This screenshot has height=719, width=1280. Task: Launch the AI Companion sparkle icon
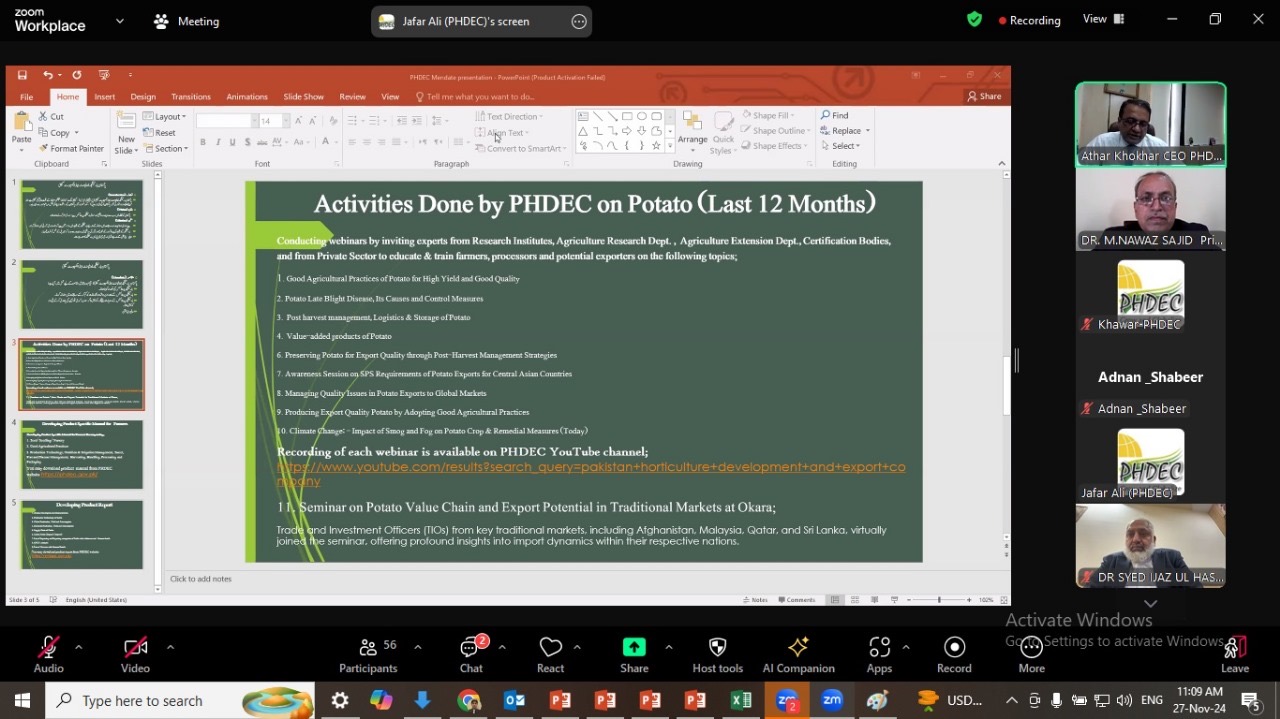[798, 655]
